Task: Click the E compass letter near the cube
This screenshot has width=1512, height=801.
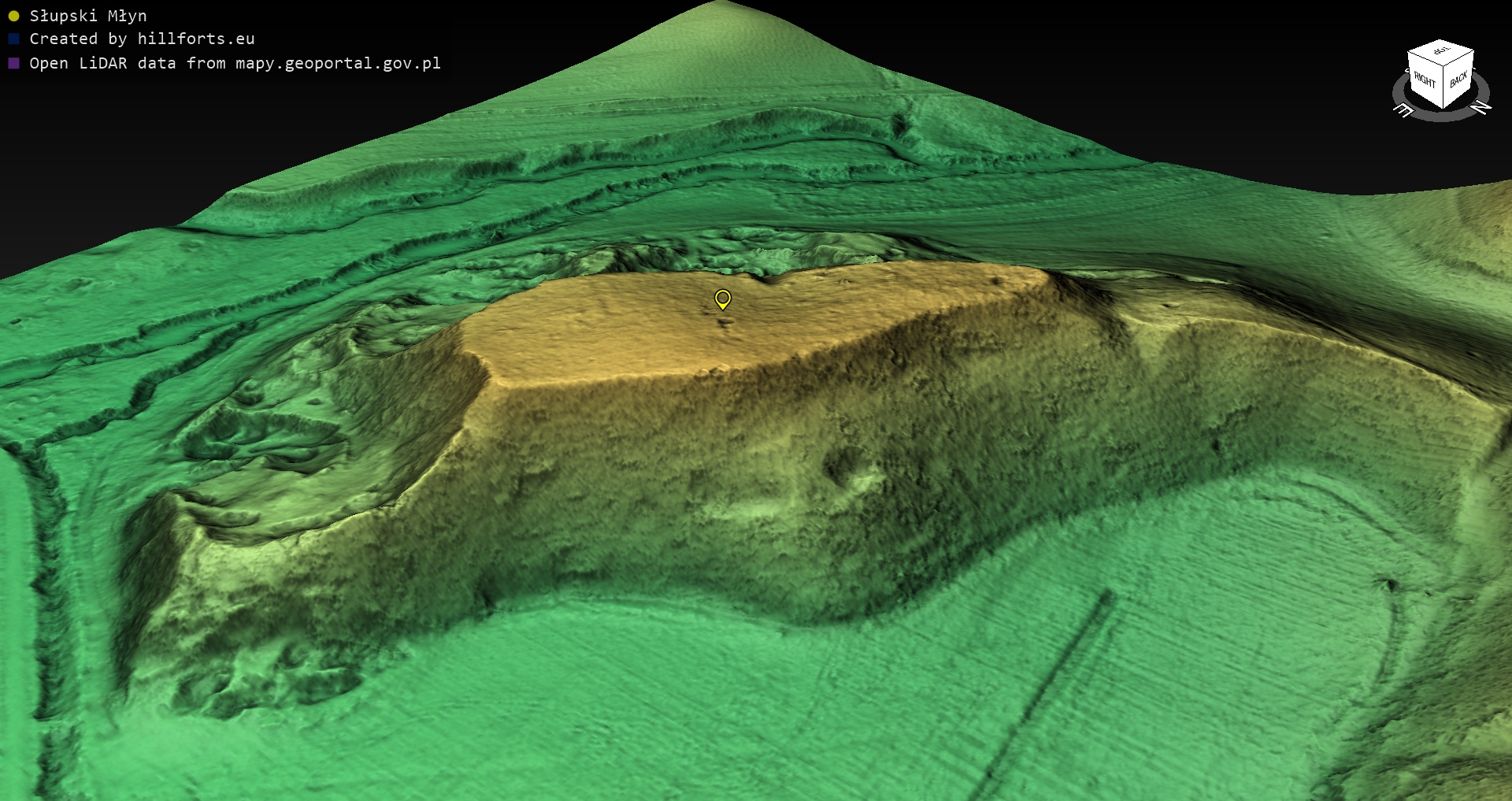Action: click(1403, 110)
